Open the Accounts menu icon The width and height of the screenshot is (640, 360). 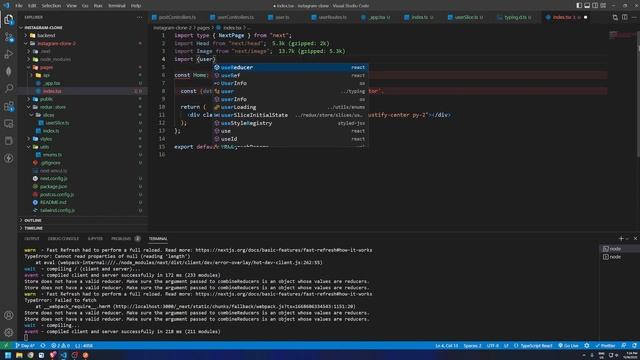tap(9, 315)
